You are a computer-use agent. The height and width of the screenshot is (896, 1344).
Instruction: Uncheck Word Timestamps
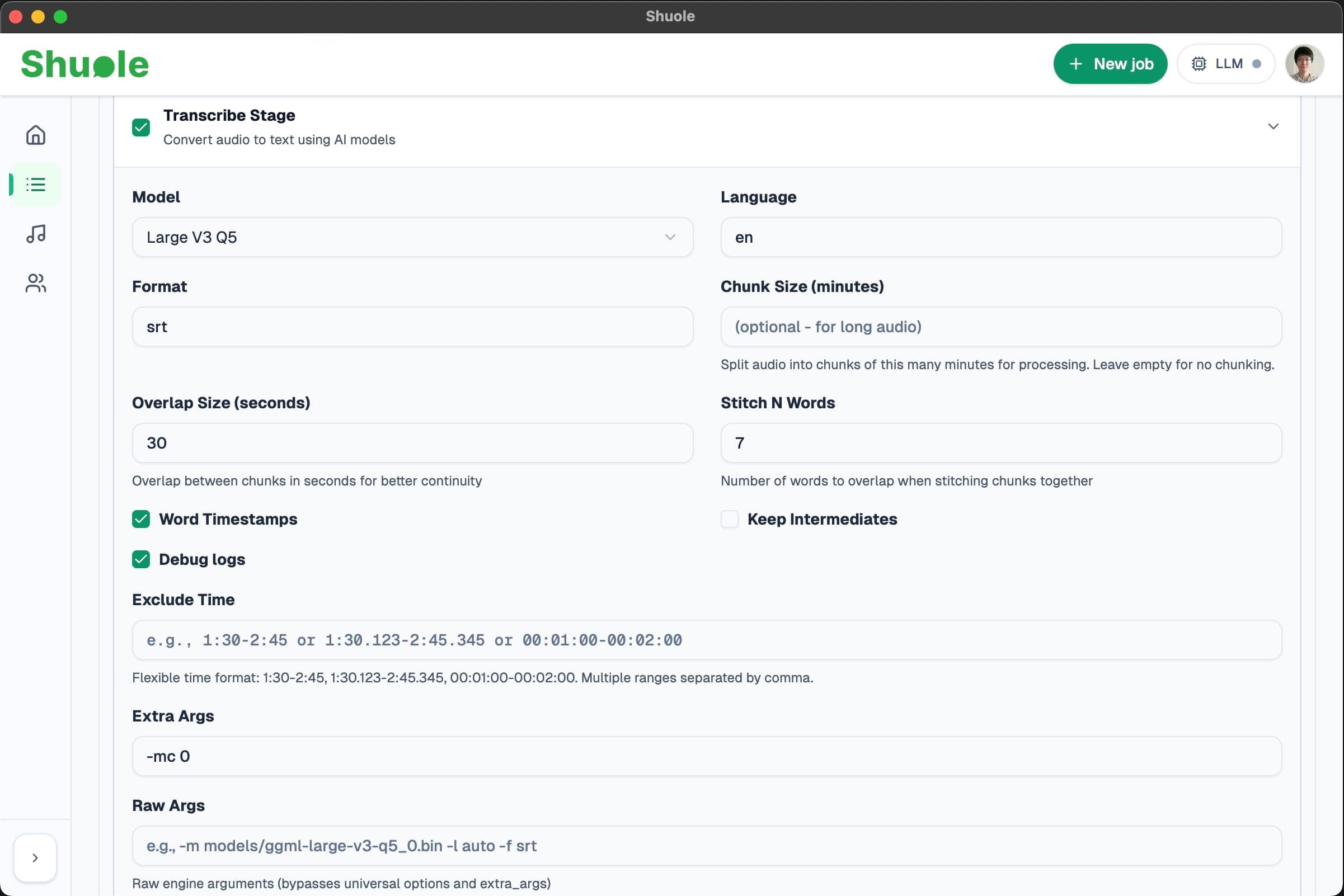pyautogui.click(x=141, y=519)
